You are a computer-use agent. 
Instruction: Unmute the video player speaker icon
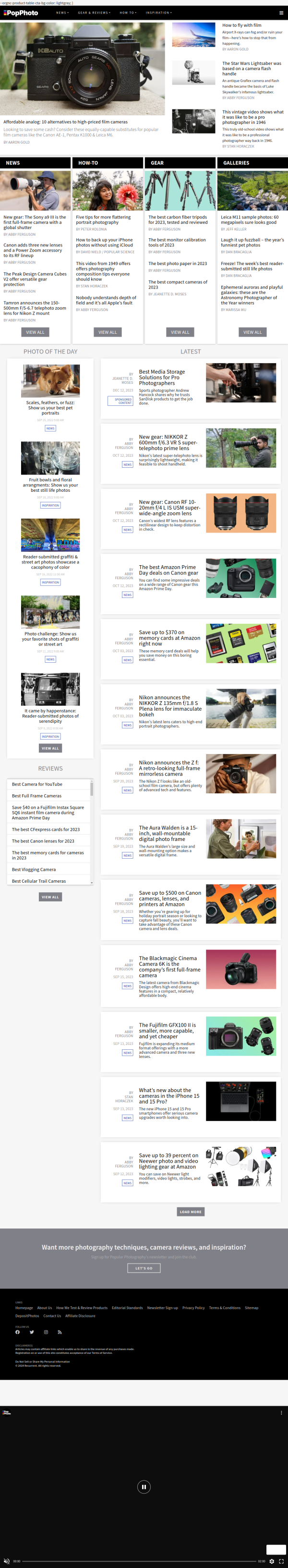(7, 1561)
